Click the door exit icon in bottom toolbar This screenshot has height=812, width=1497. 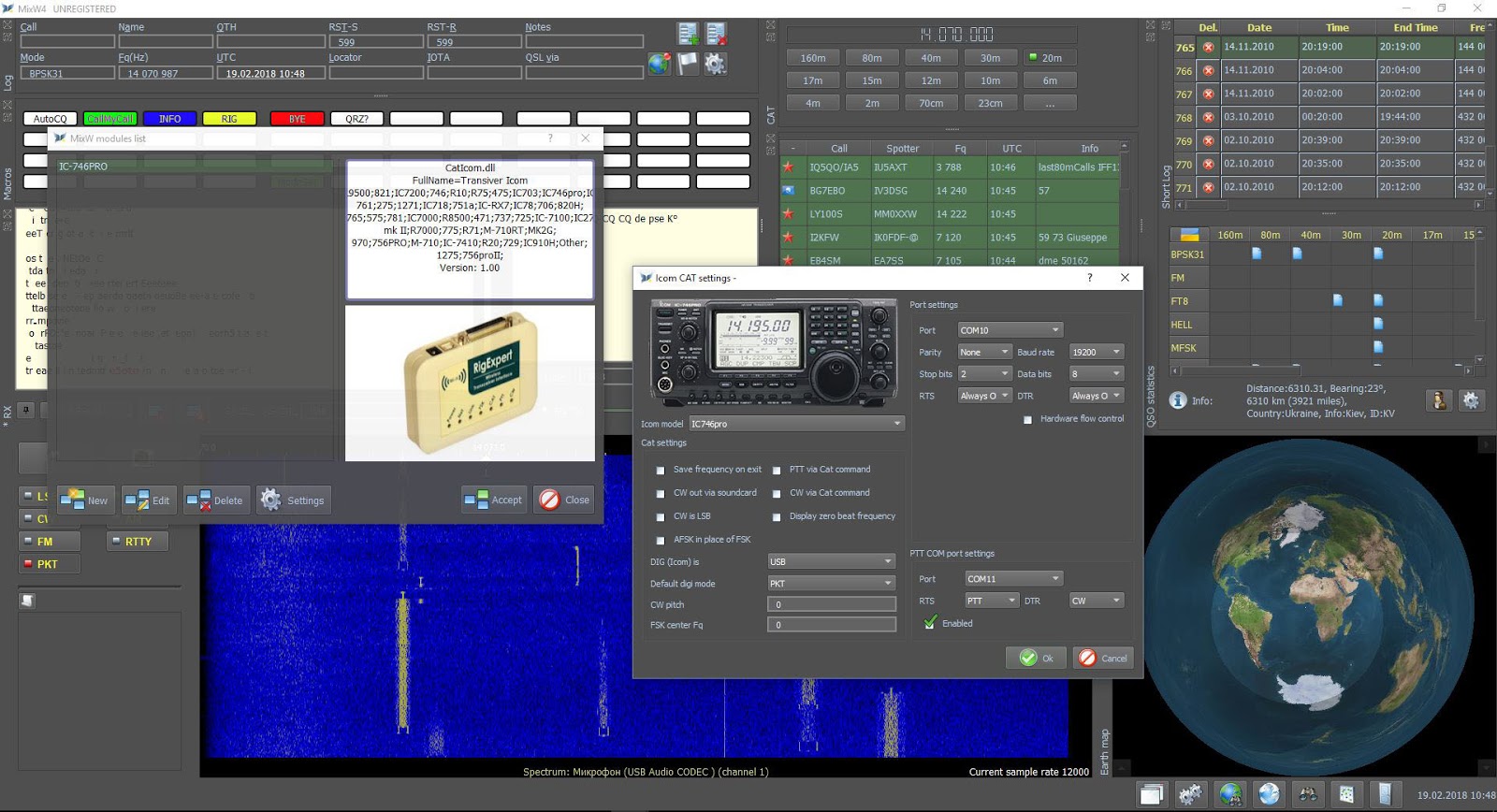(1386, 794)
